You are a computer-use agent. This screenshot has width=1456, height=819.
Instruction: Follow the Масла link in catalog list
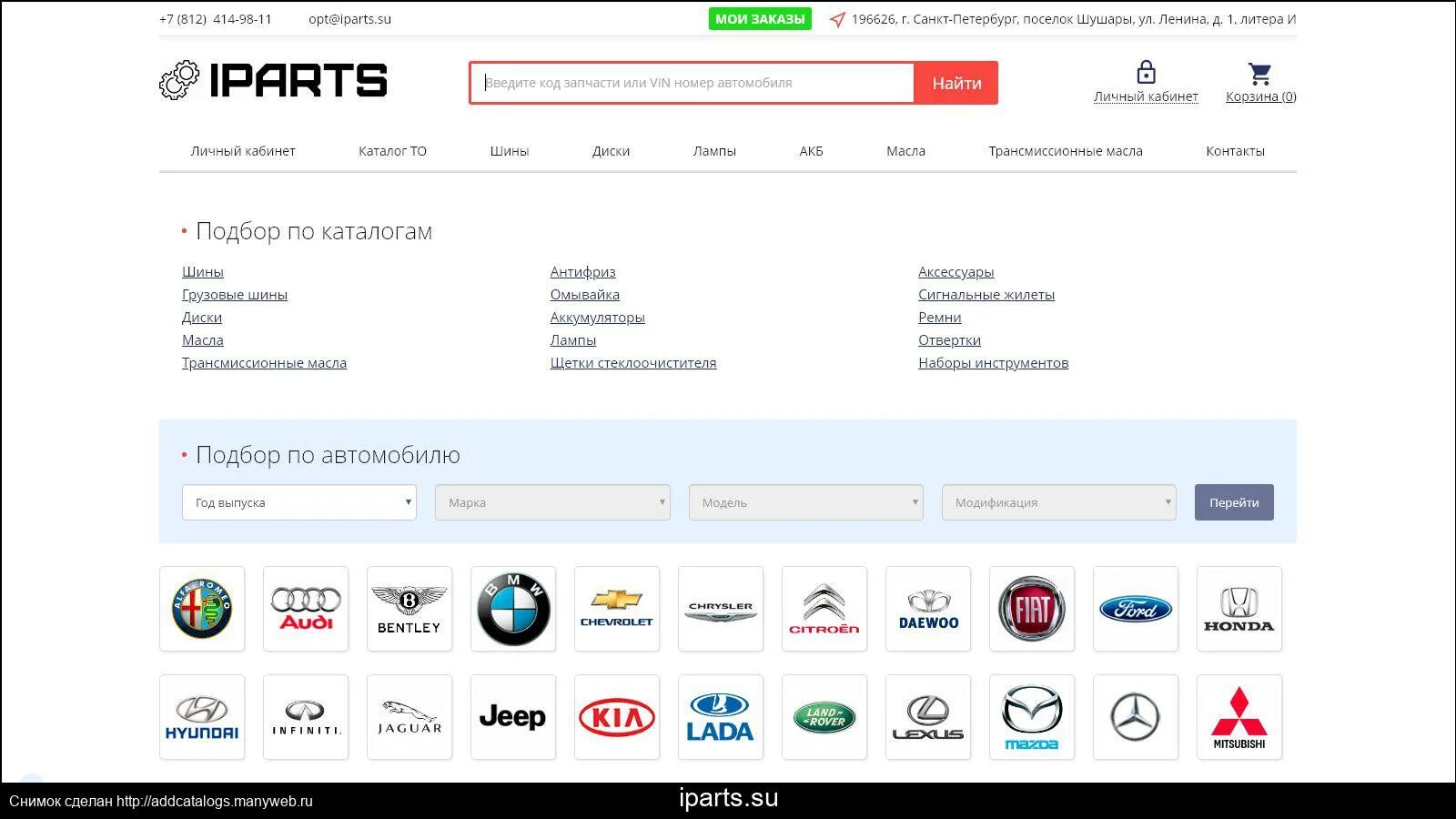203,340
